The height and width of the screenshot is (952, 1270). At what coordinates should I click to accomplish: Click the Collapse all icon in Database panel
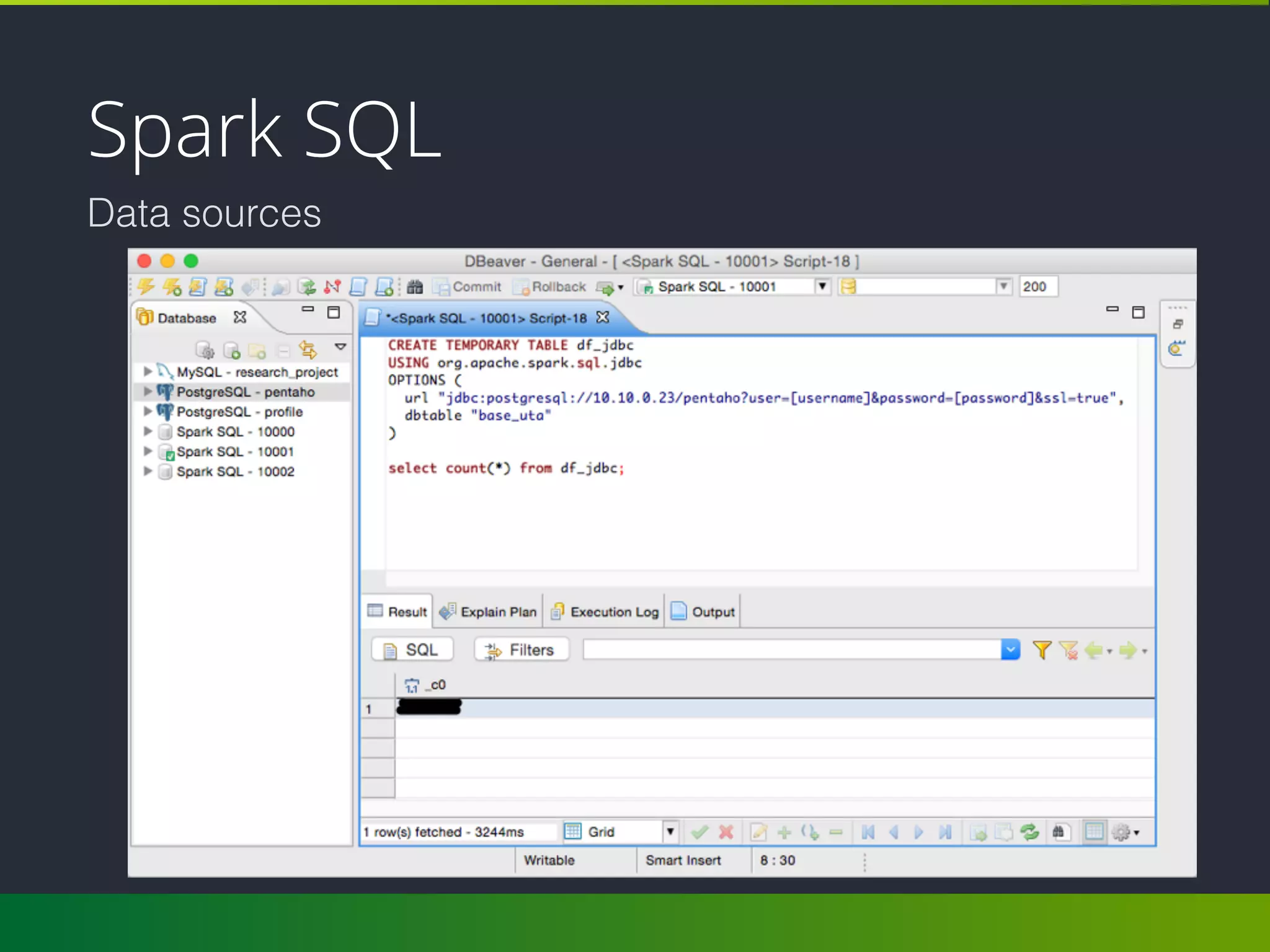tap(283, 351)
